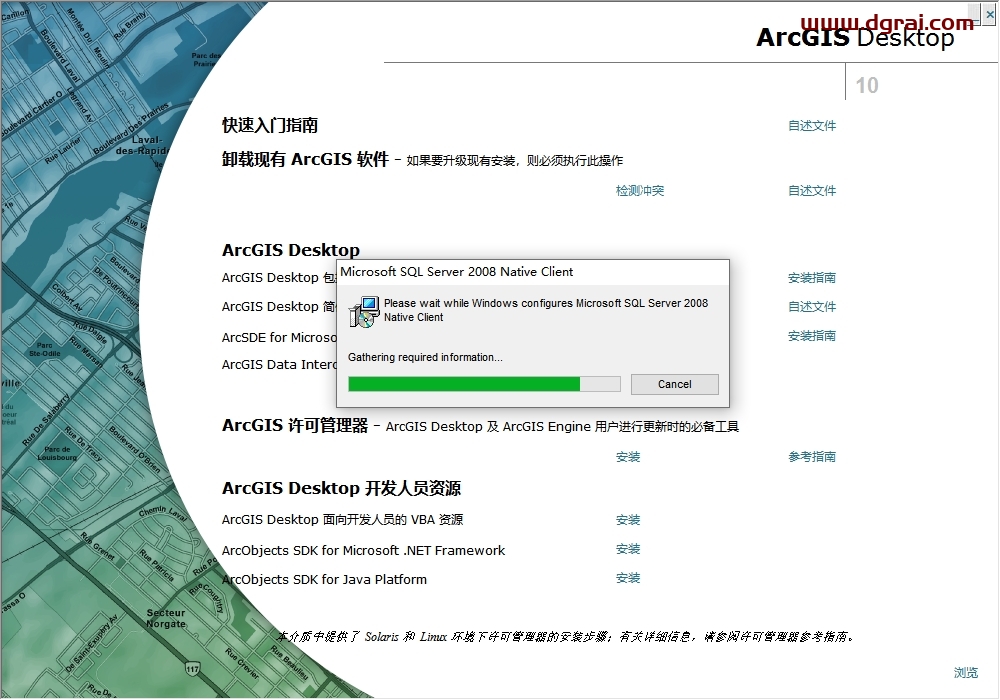Click the green installation progress bar
1000x700 pixels.
point(484,384)
